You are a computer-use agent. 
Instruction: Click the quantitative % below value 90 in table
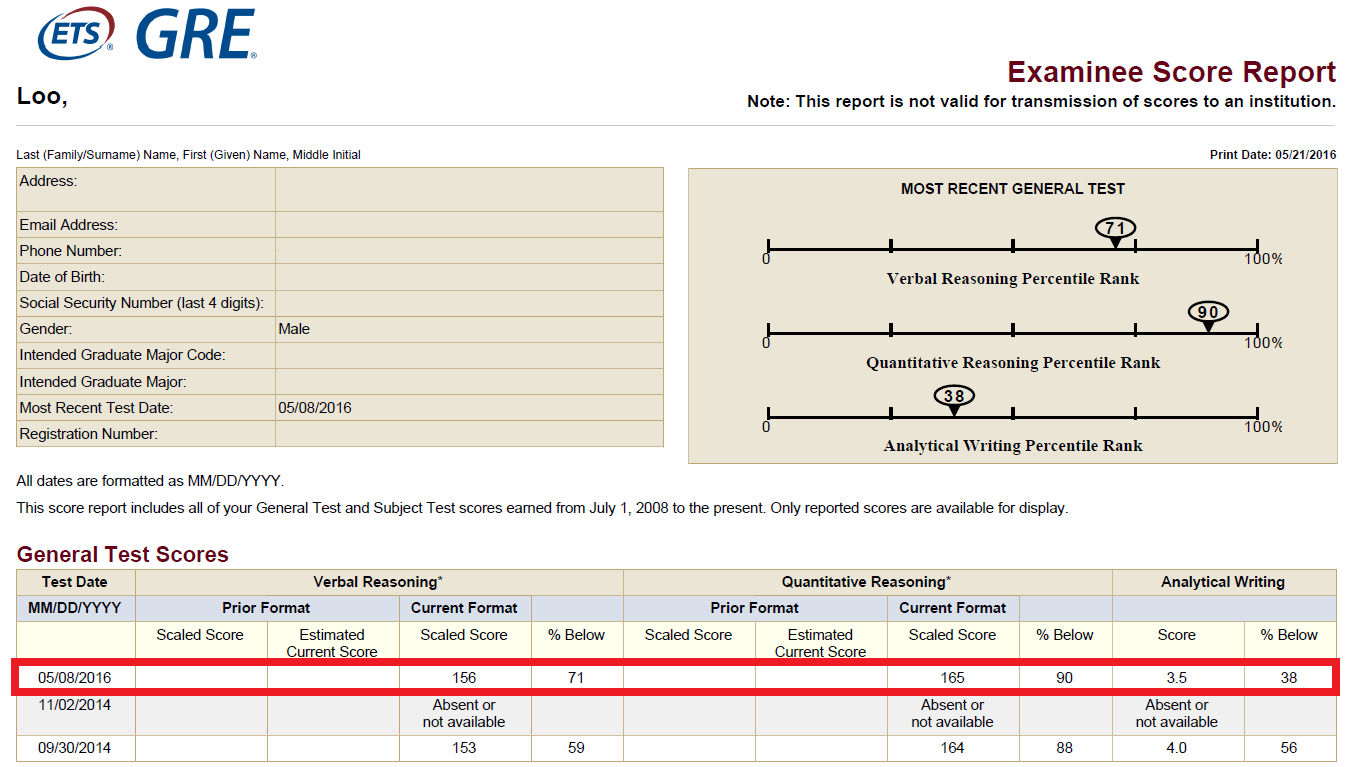[1065, 678]
